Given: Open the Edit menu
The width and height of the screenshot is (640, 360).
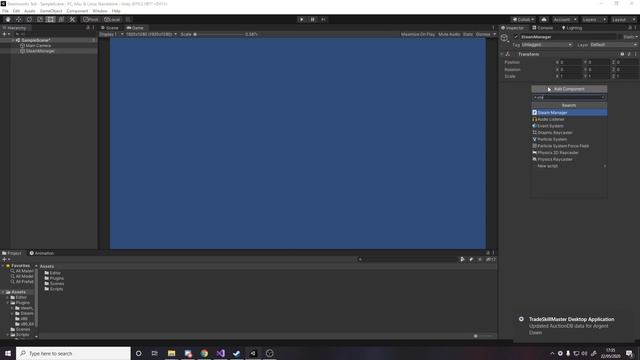Looking at the screenshot, I should pyautogui.click(x=16, y=11).
